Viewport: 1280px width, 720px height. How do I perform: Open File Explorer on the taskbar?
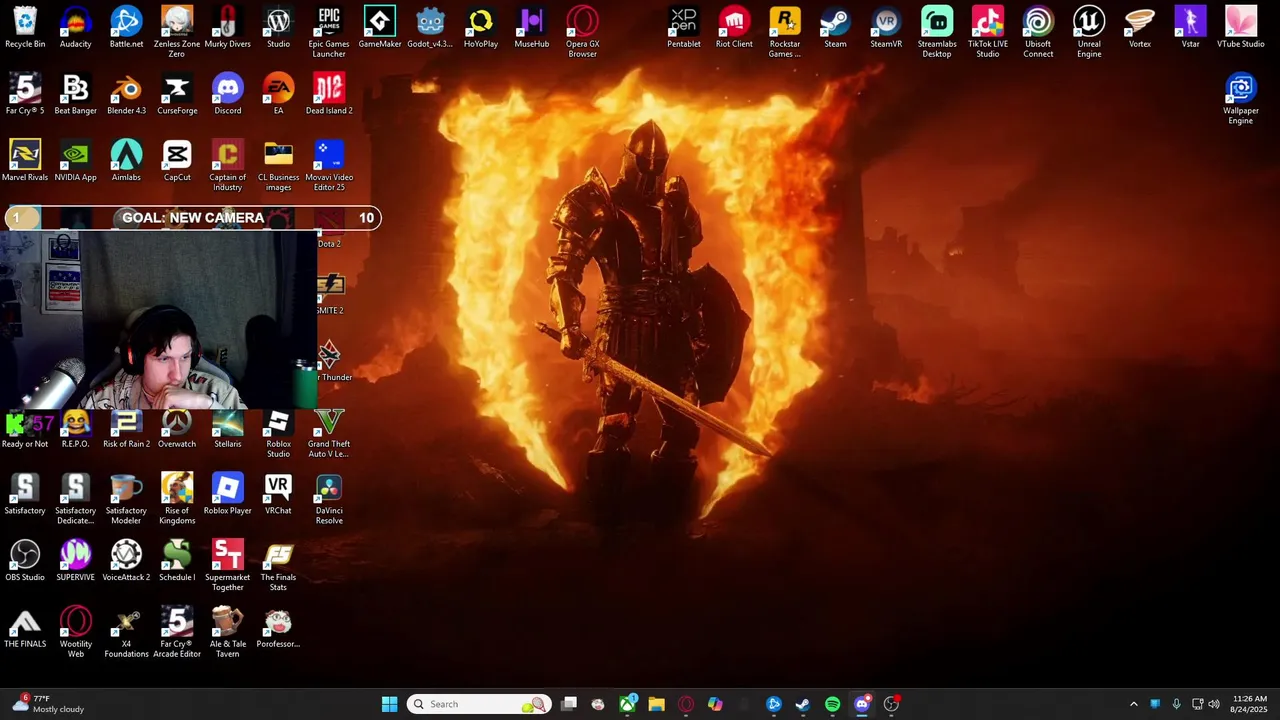pyautogui.click(x=656, y=704)
